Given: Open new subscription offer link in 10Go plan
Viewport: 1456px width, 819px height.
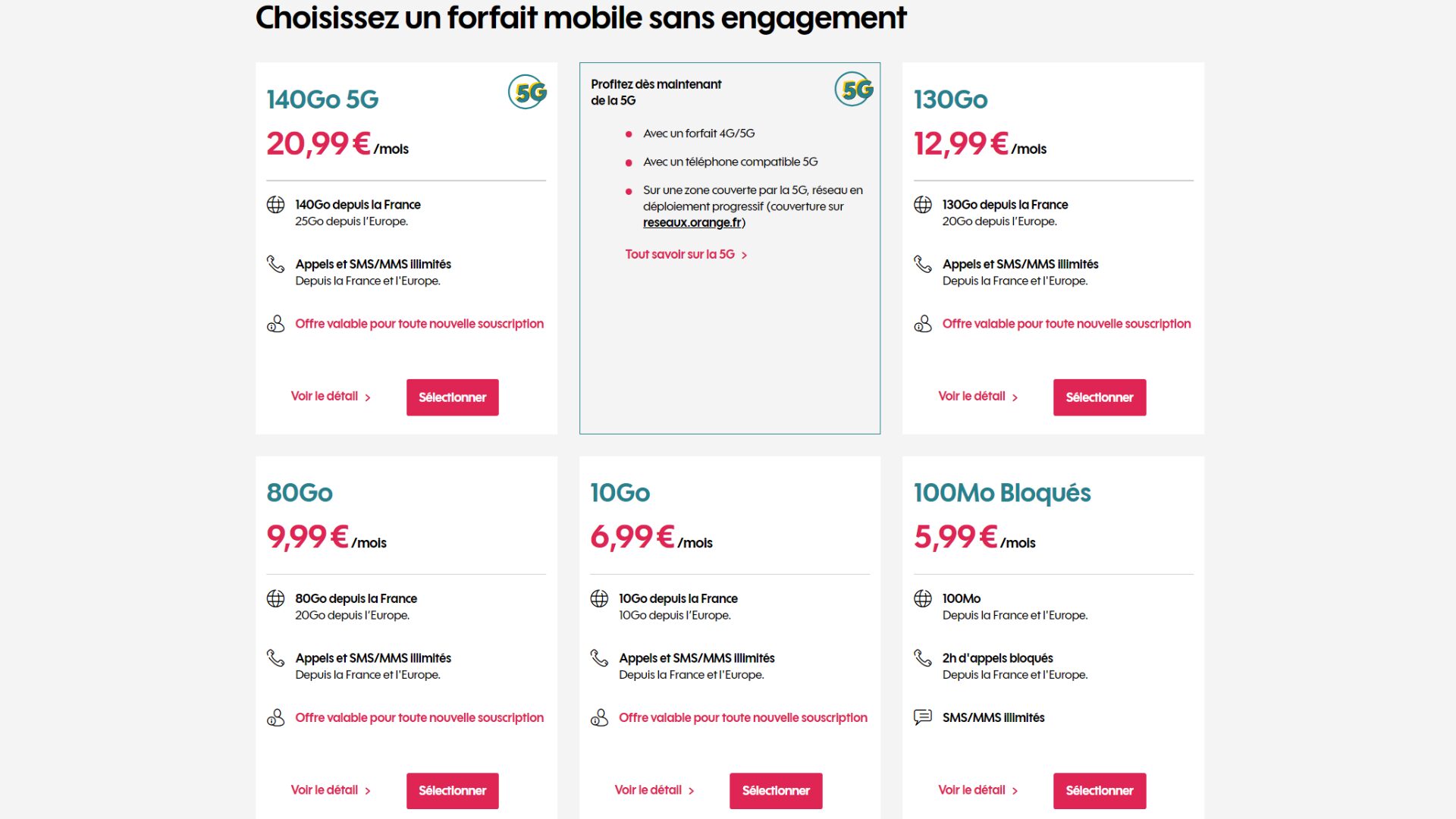Looking at the screenshot, I should pyautogui.click(x=743, y=717).
